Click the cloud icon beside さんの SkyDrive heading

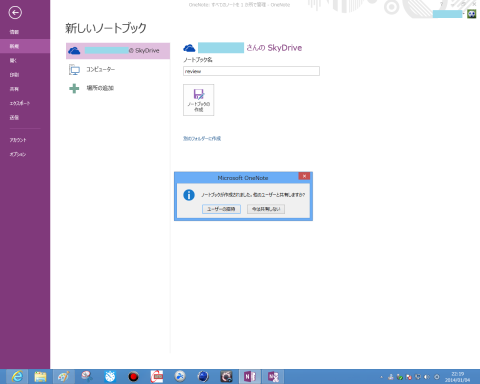point(189,48)
